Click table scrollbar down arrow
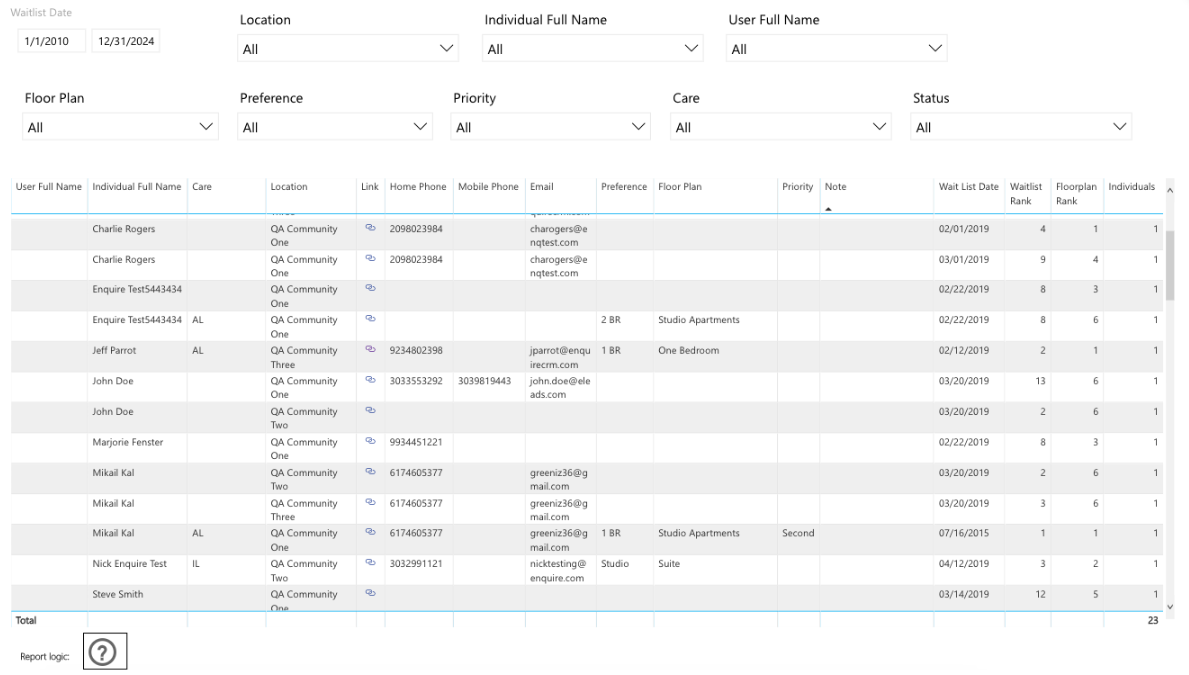The image size is (1189, 675). point(1170,607)
